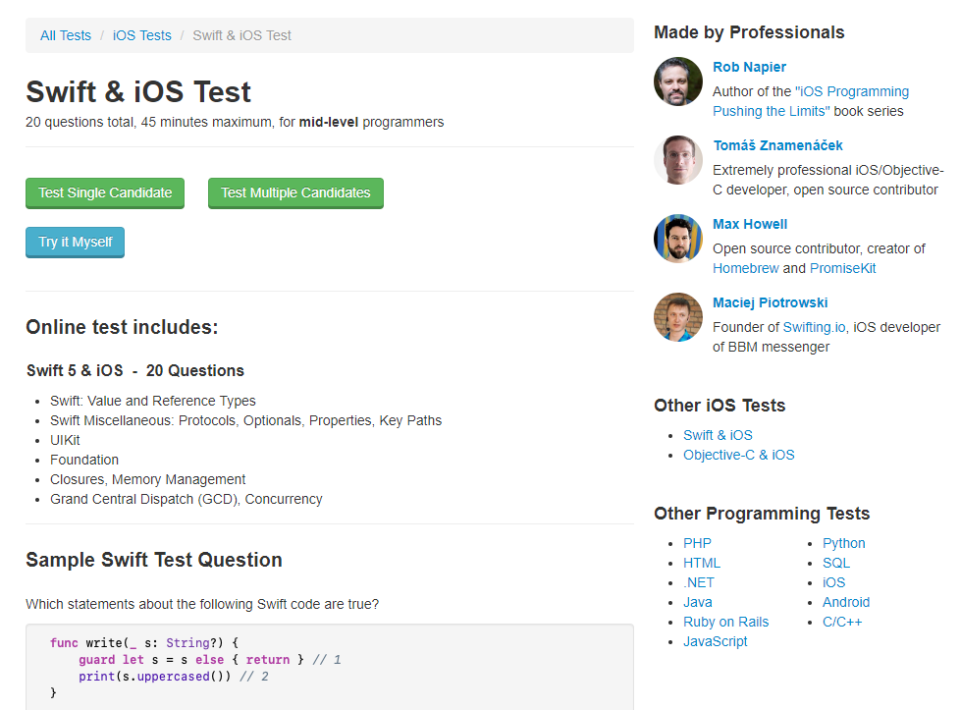This screenshot has width=960, height=710.
Task: Open the Ruby on Rails test
Action: coord(725,622)
